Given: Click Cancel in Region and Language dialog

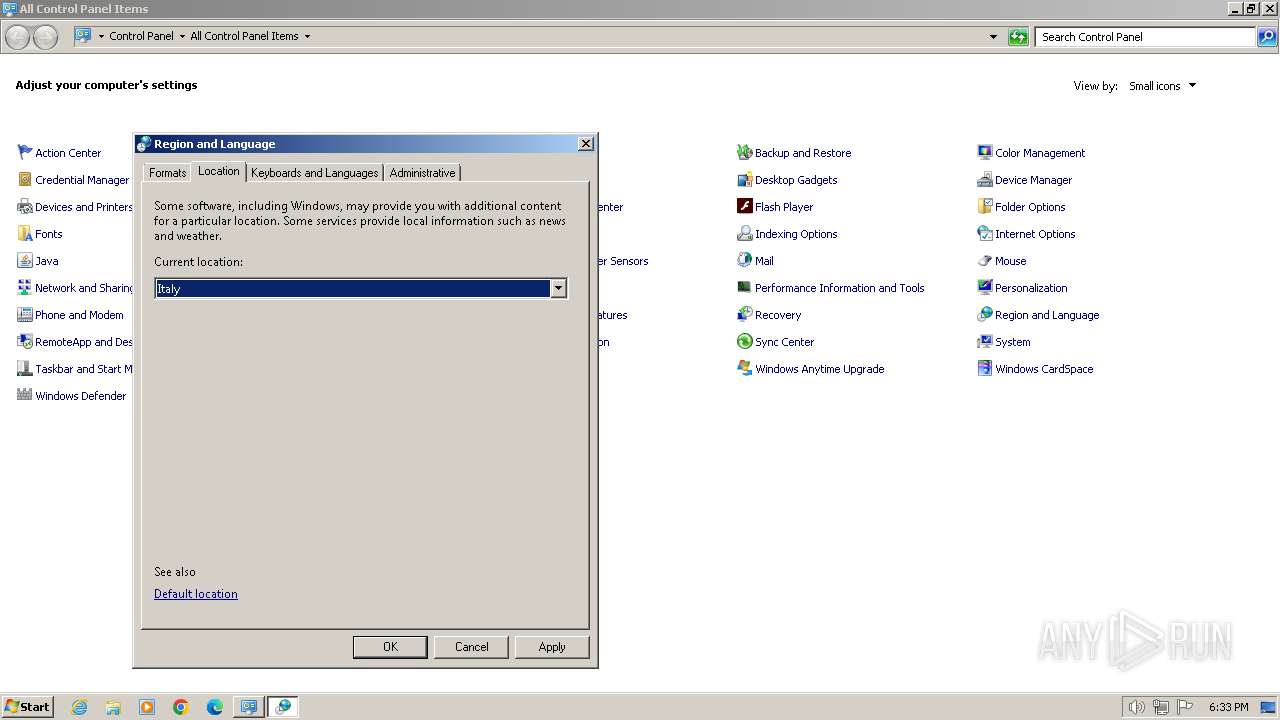Looking at the screenshot, I should click(x=471, y=647).
